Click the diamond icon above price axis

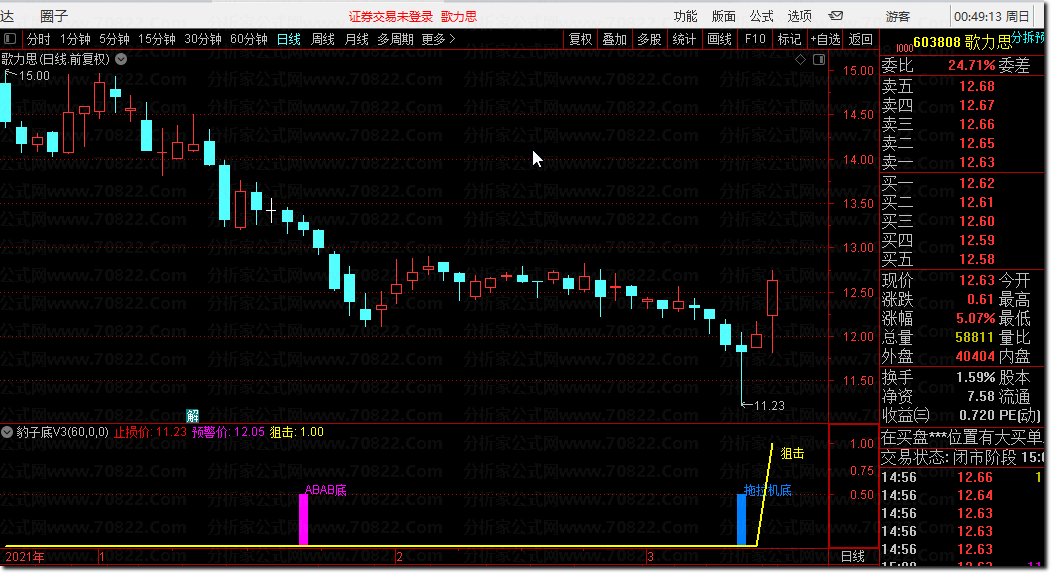[x=800, y=59]
